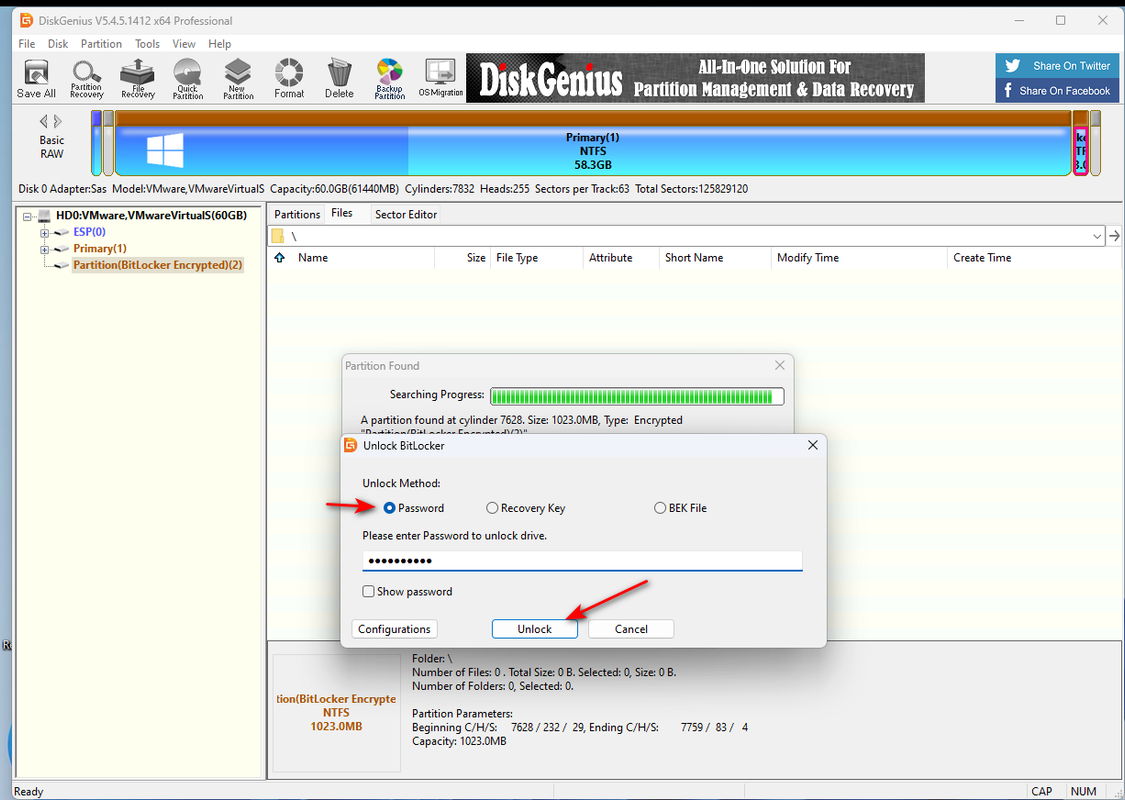Click the CAP status bar indicator

[1041, 791]
